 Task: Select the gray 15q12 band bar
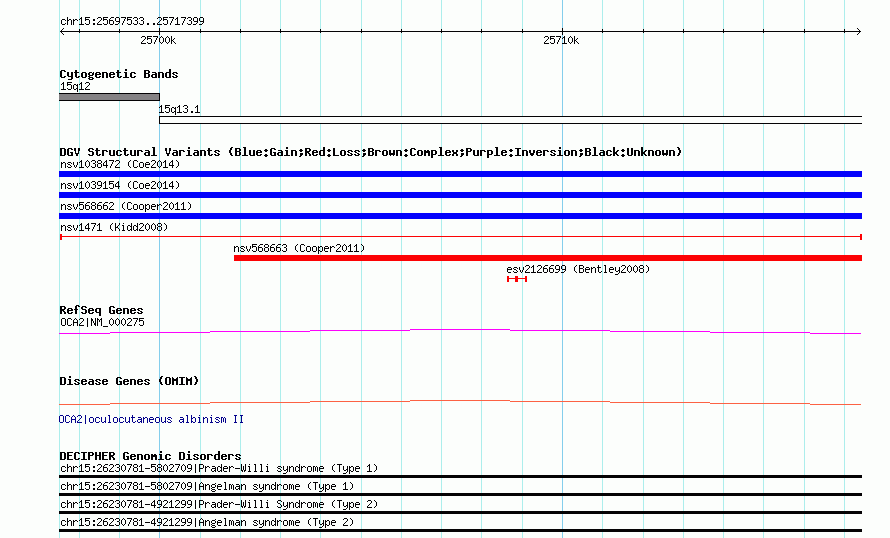point(110,97)
